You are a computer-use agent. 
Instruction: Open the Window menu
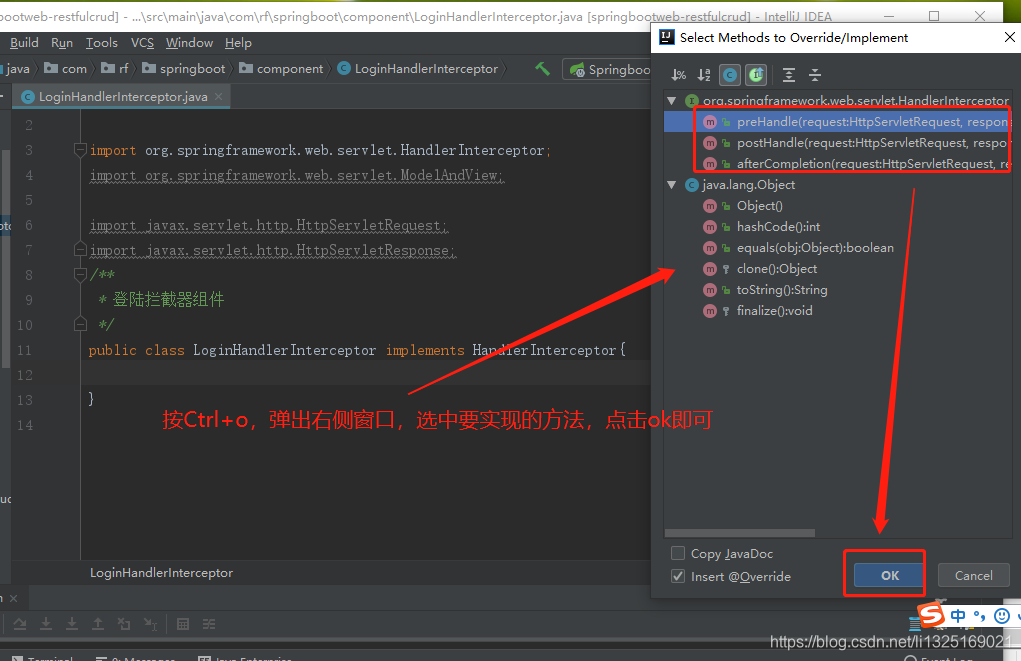click(x=189, y=42)
